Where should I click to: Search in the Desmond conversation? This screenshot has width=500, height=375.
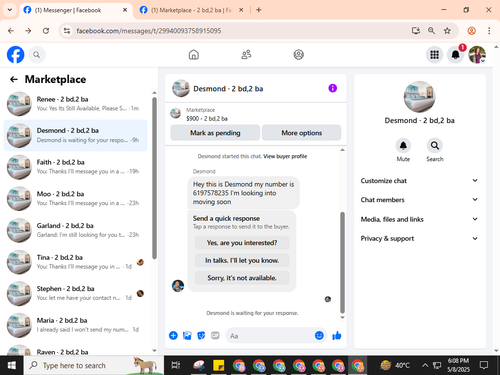[435, 146]
